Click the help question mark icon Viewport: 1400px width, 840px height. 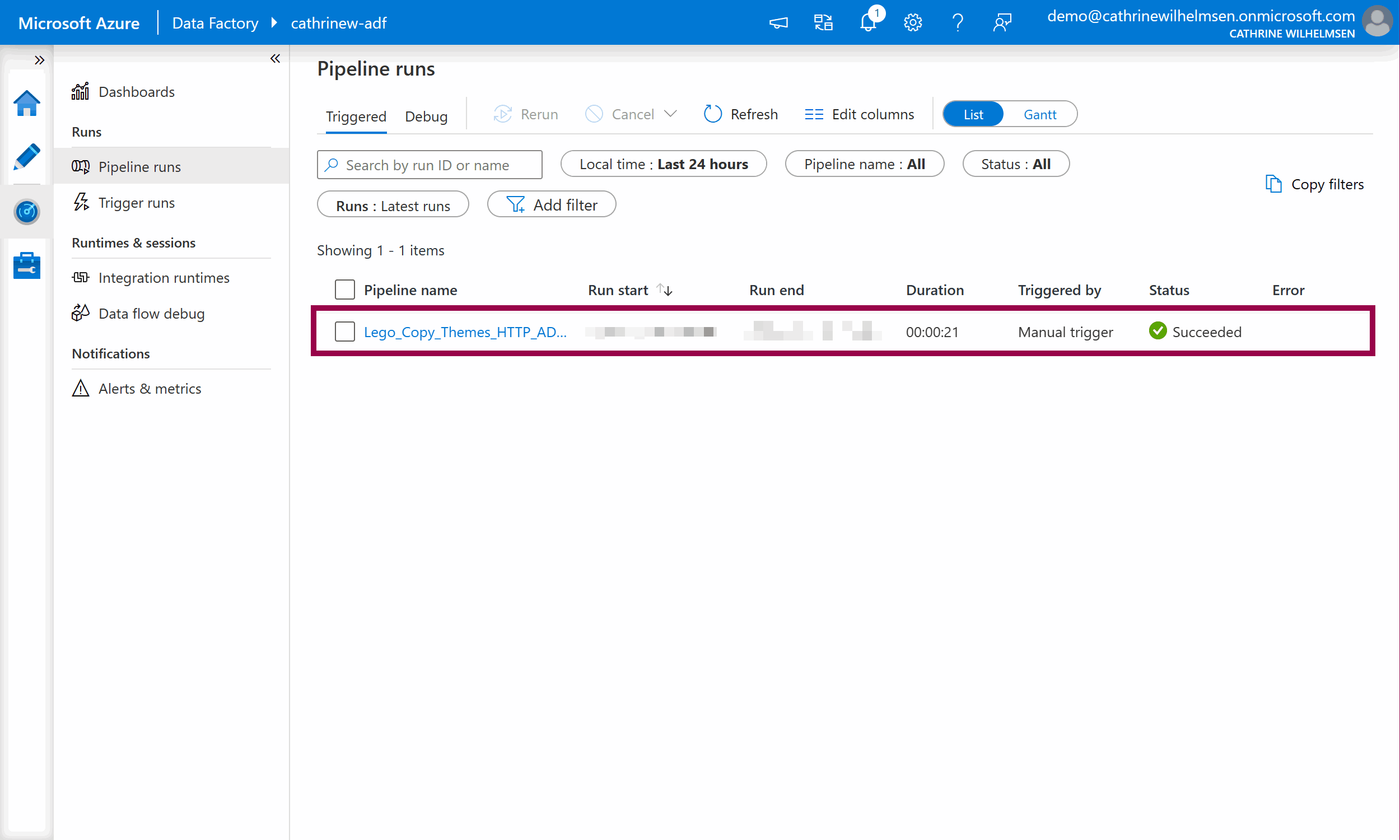pos(958,22)
